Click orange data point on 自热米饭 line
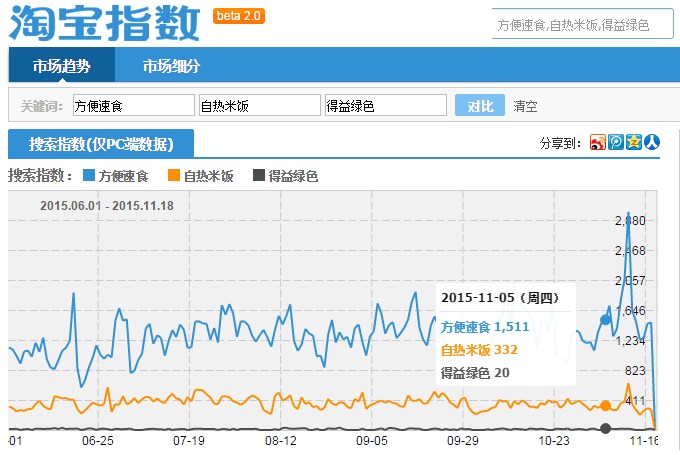Screen dimensions: 680x455 tap(605, 405)
